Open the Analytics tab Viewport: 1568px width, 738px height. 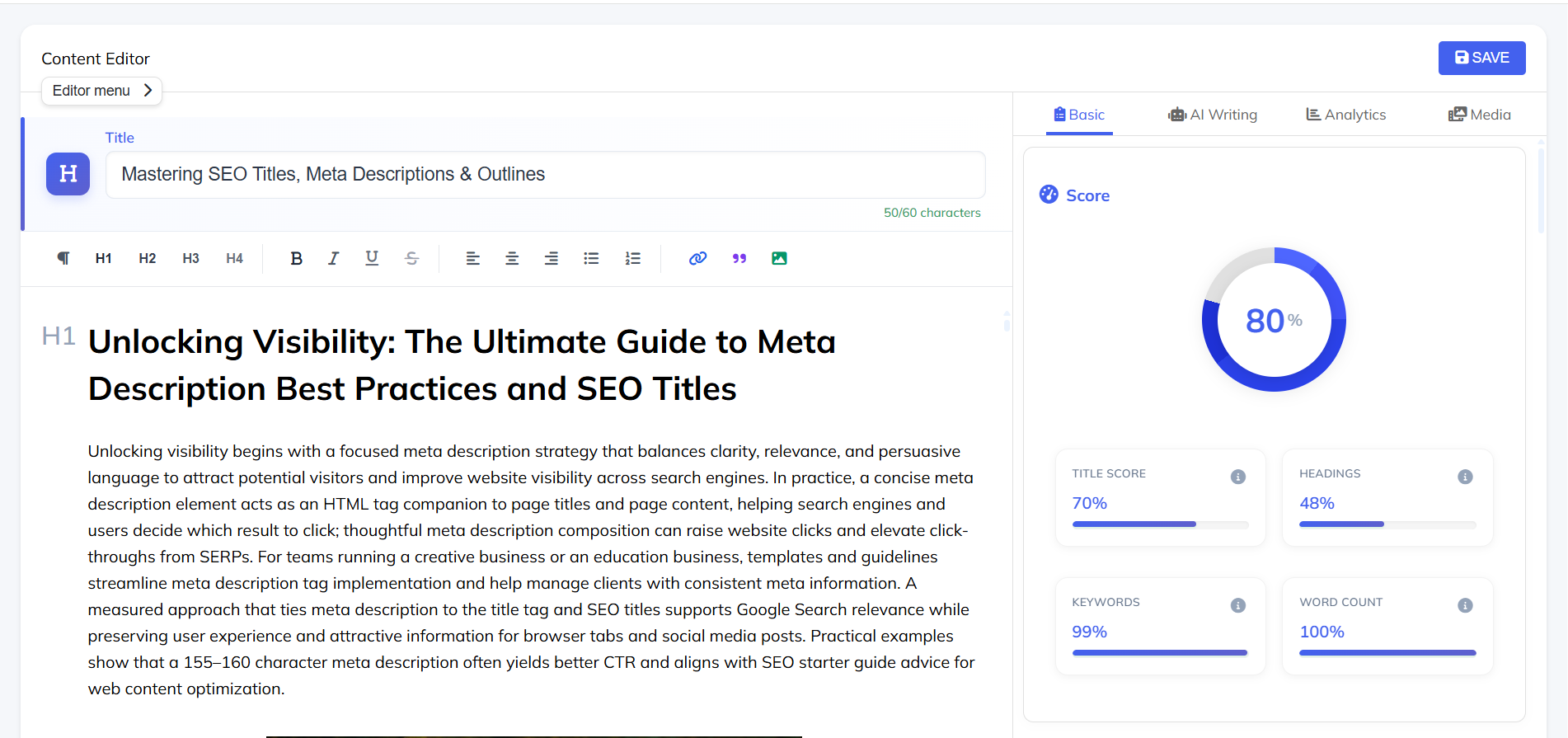(x=1346, y=115)
